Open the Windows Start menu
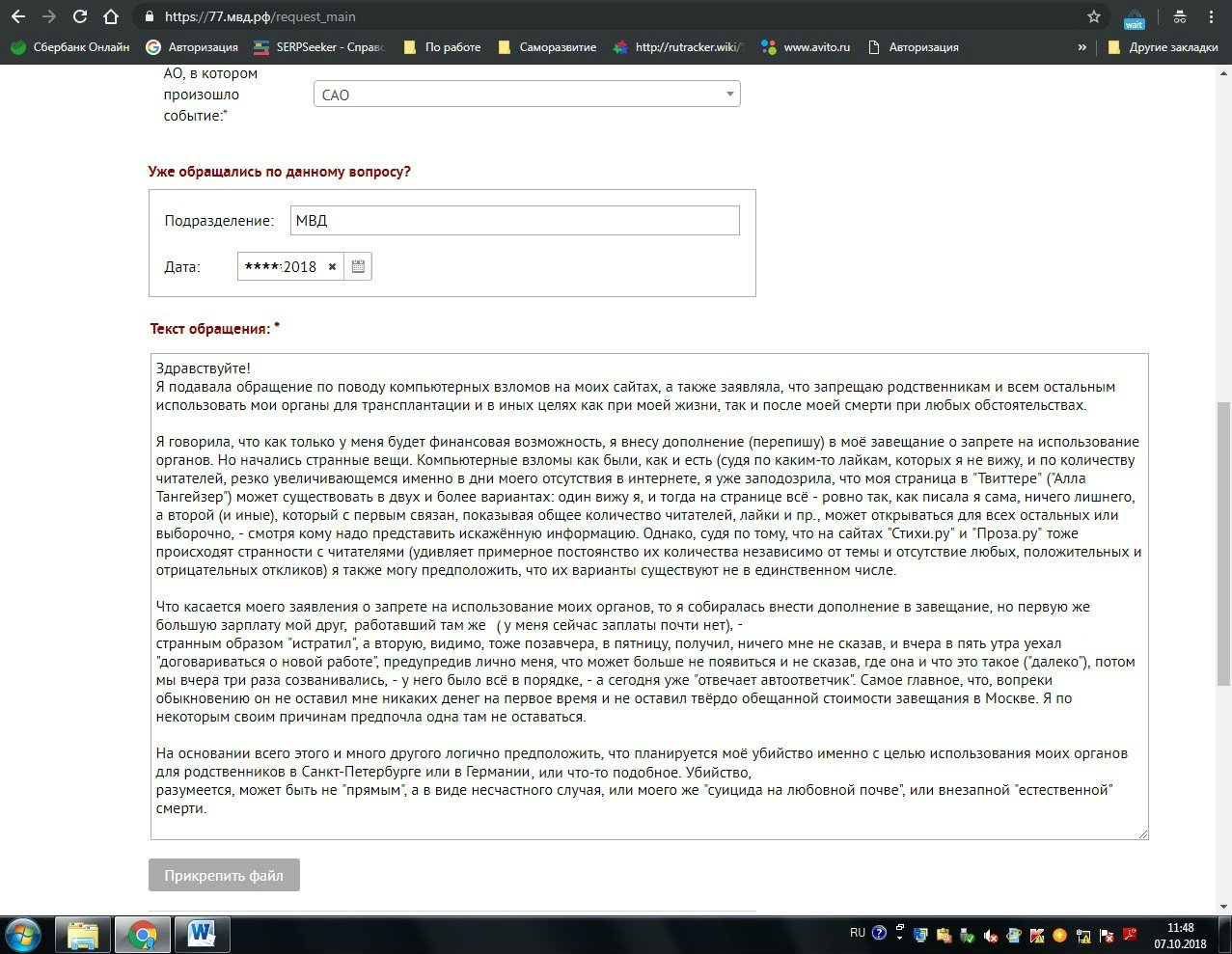1232x954 pixels. point(23,935)
